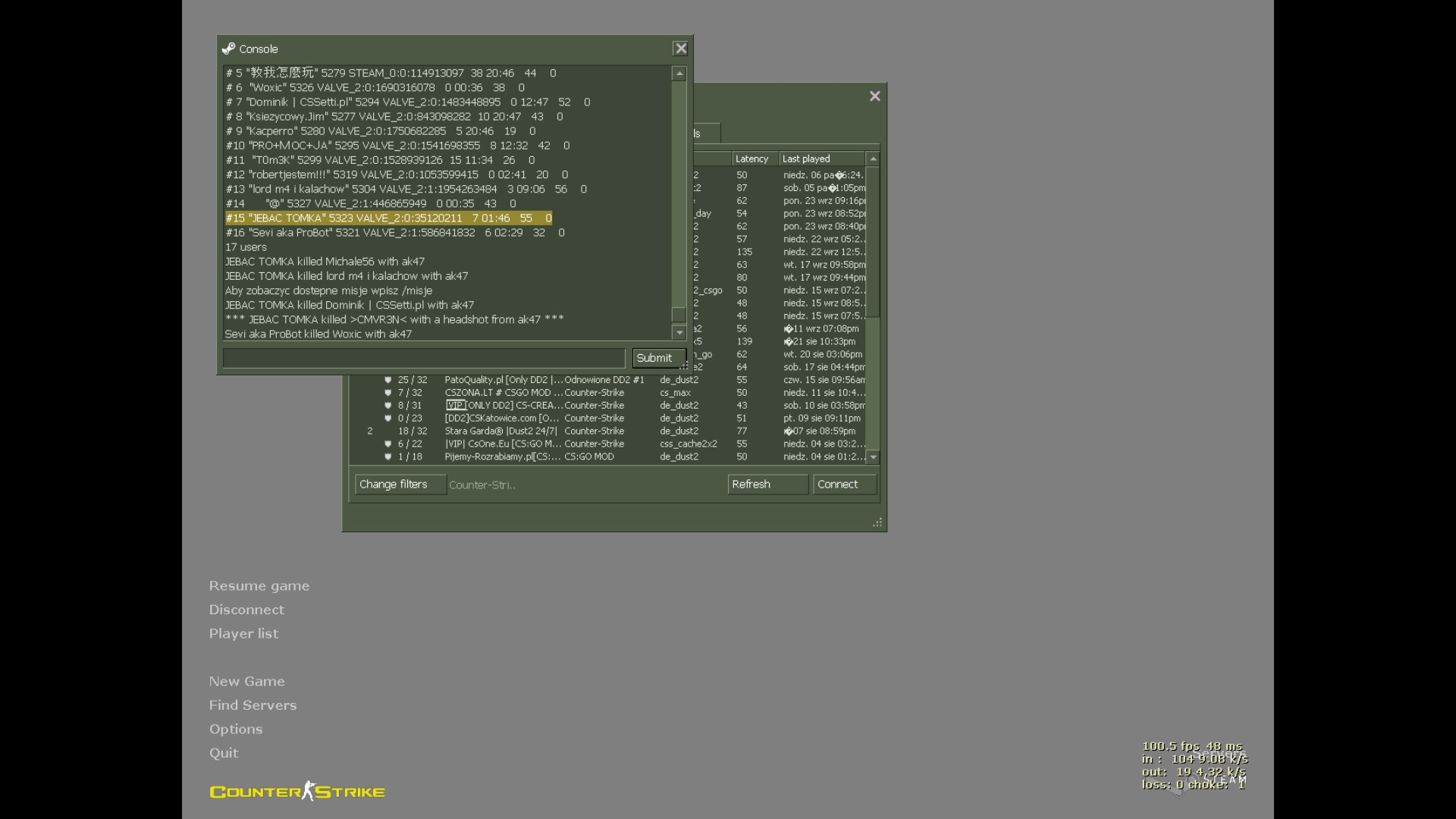Open the Options menu item
This screenshot has height=819, width=1456.
[236, 729]
